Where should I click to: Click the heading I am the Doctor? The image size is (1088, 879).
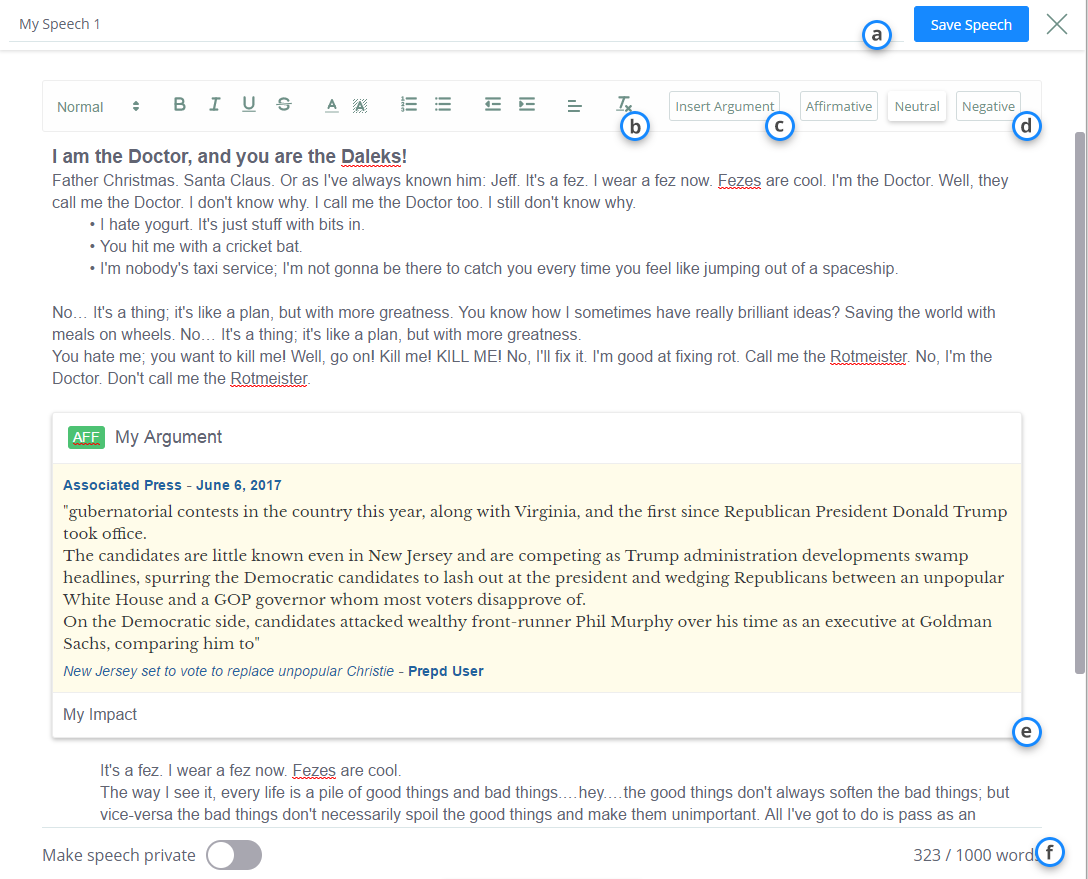click(x=229, y=157)
